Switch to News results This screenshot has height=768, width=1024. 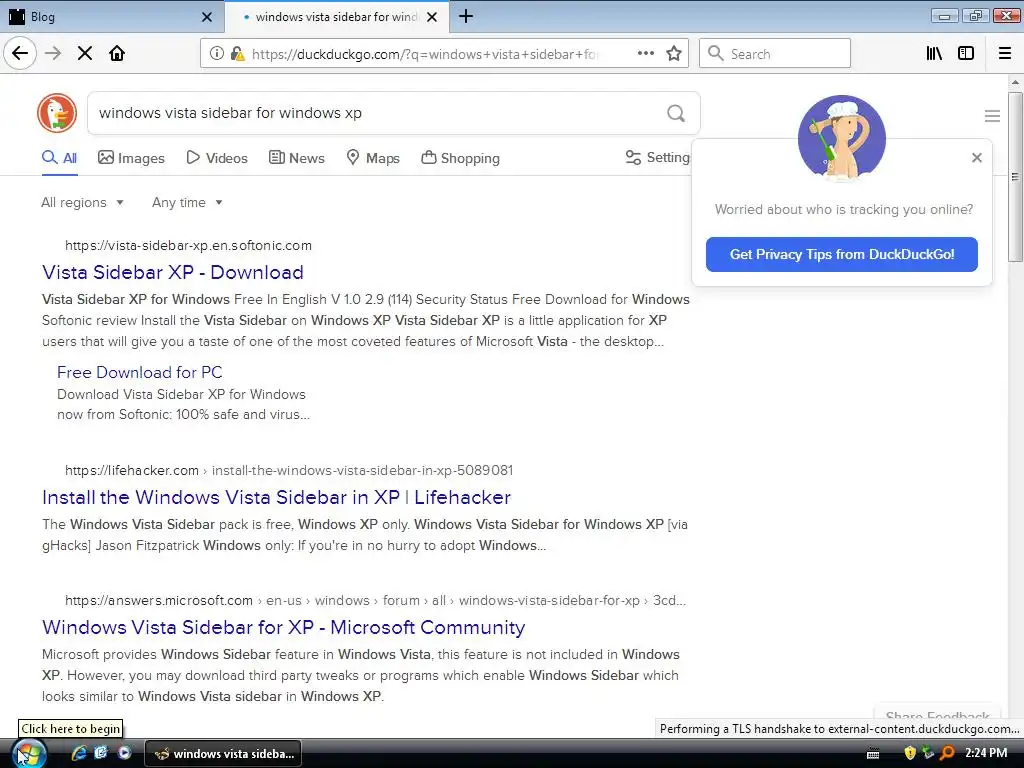tap(296, 158)
